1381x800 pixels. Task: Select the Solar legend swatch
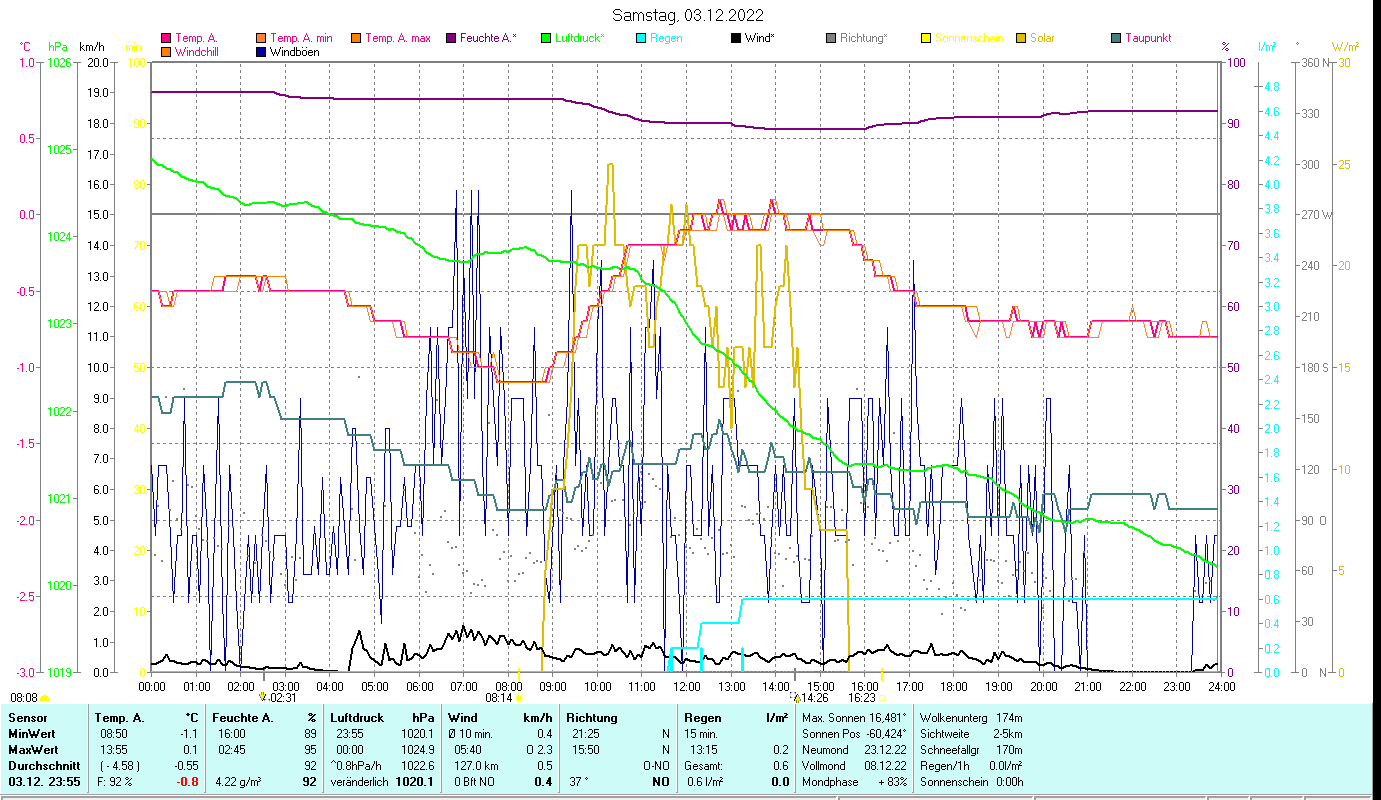click(1021, 39)
